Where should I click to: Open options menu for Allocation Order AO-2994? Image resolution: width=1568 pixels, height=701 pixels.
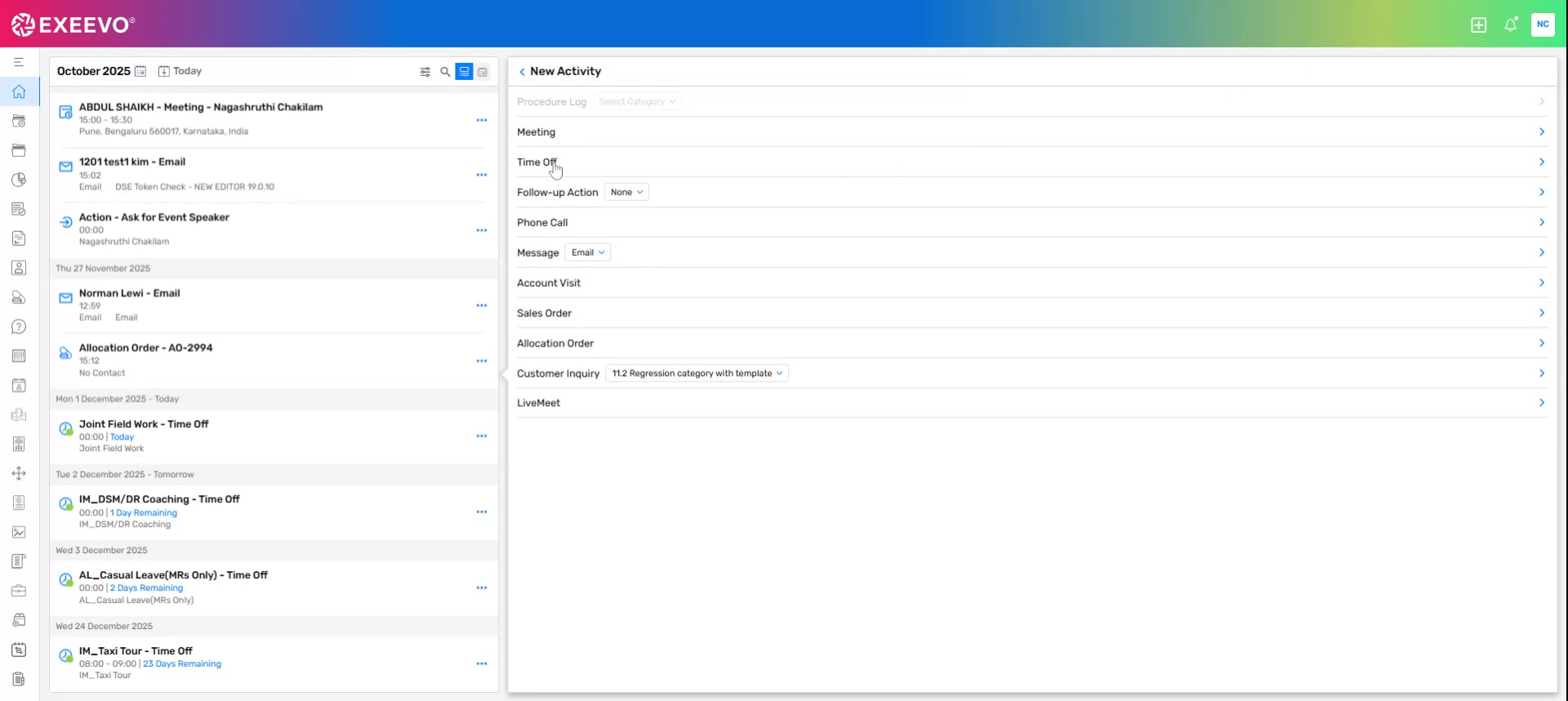482,361
